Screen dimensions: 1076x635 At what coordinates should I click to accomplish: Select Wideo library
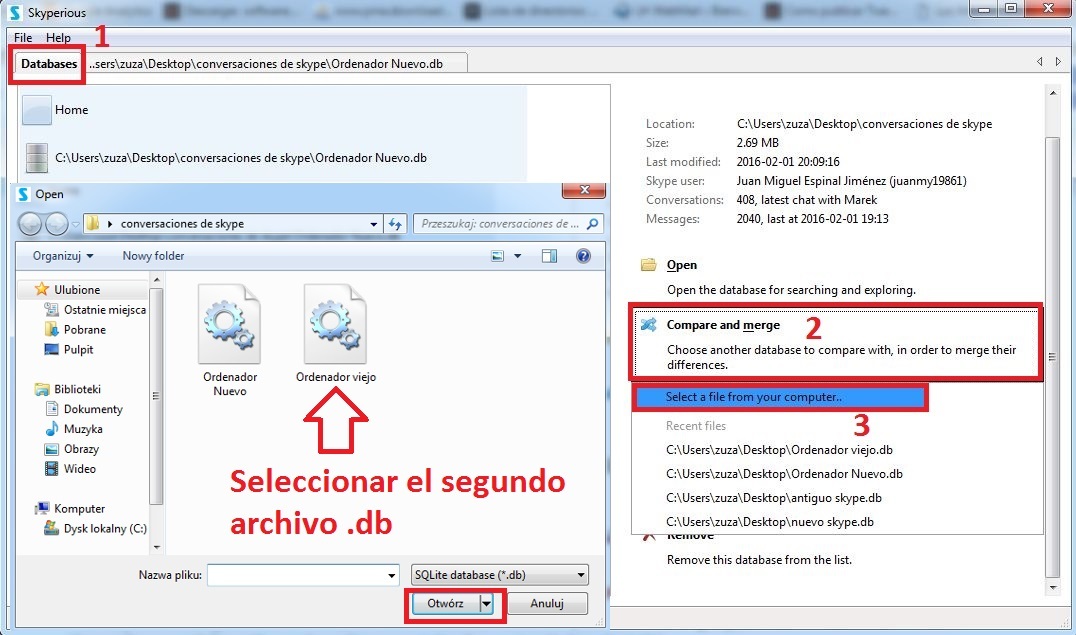(80, 469)
